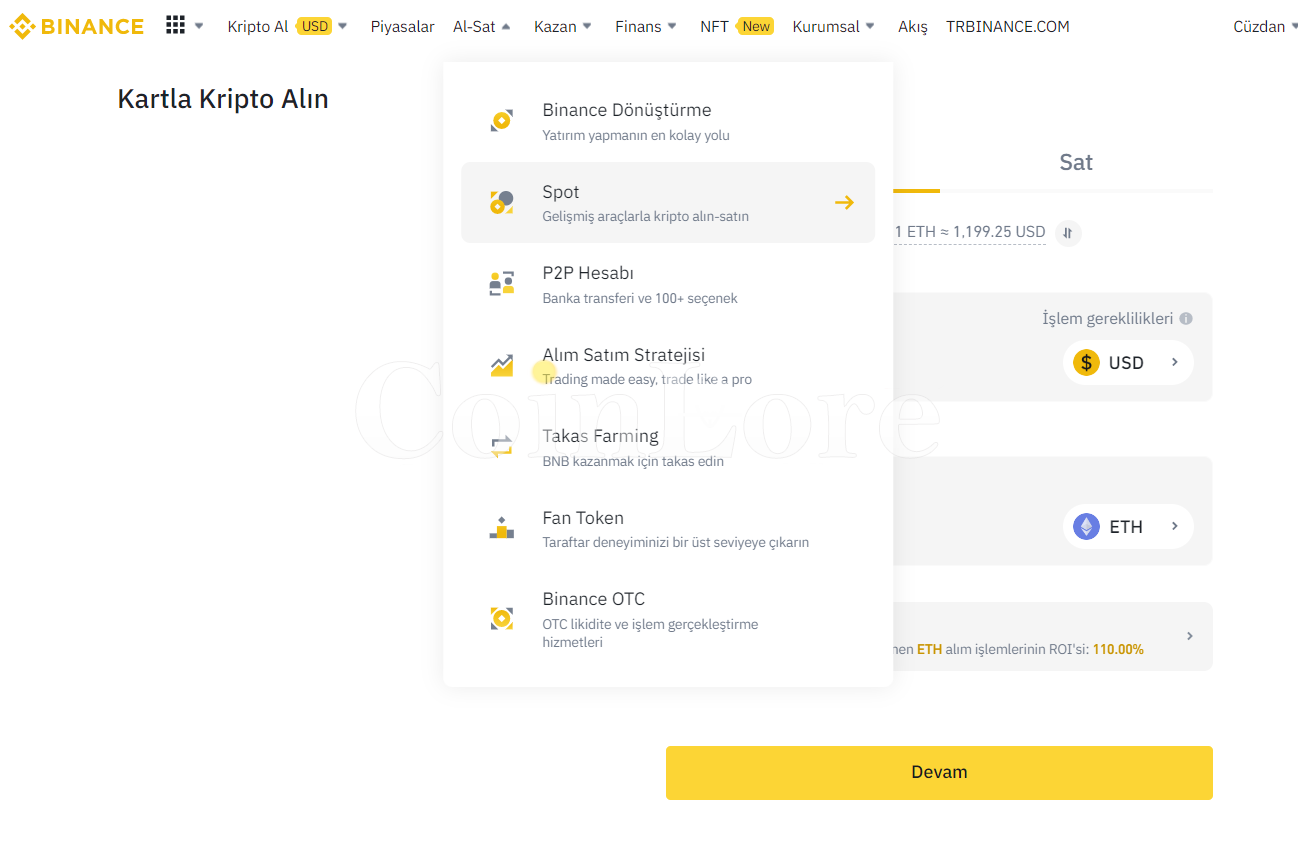Expand the apps grid dropdown arrow
Screen dimensions: 1298x846
coord(199,26)
